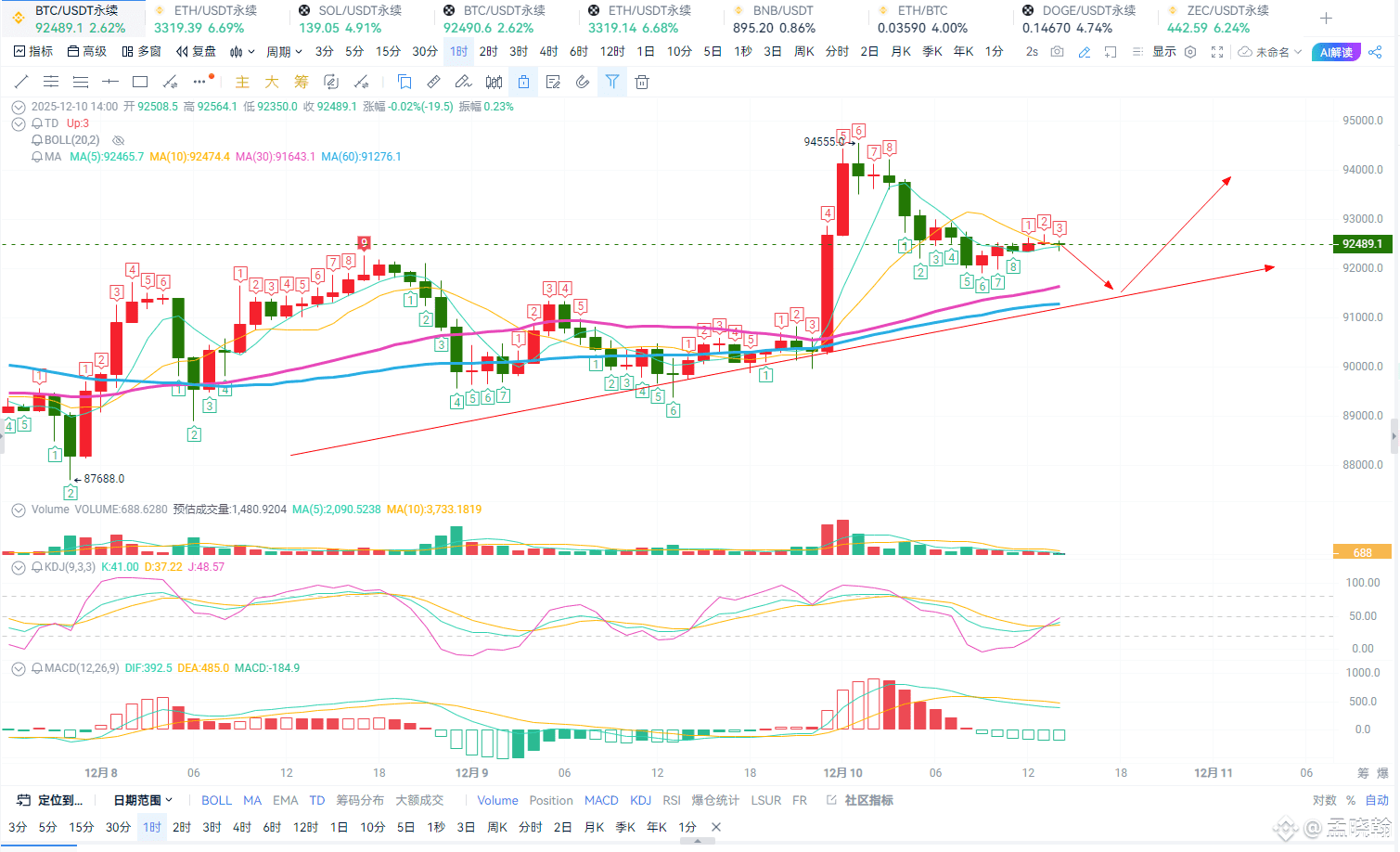Screen dimensions: 1400x852
Task: Start 复盘 replay mode
Action: pos(196,52)
